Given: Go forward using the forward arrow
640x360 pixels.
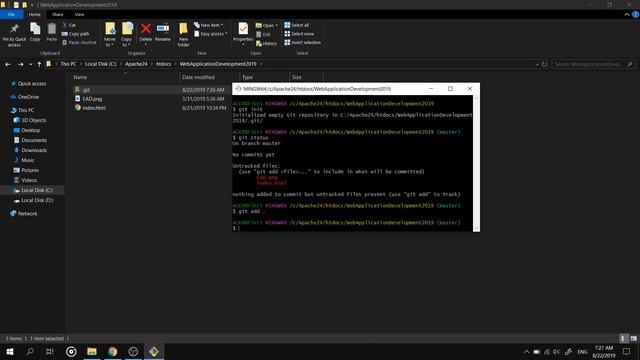Looking at the screenshot, I should (x=20, y=64).
